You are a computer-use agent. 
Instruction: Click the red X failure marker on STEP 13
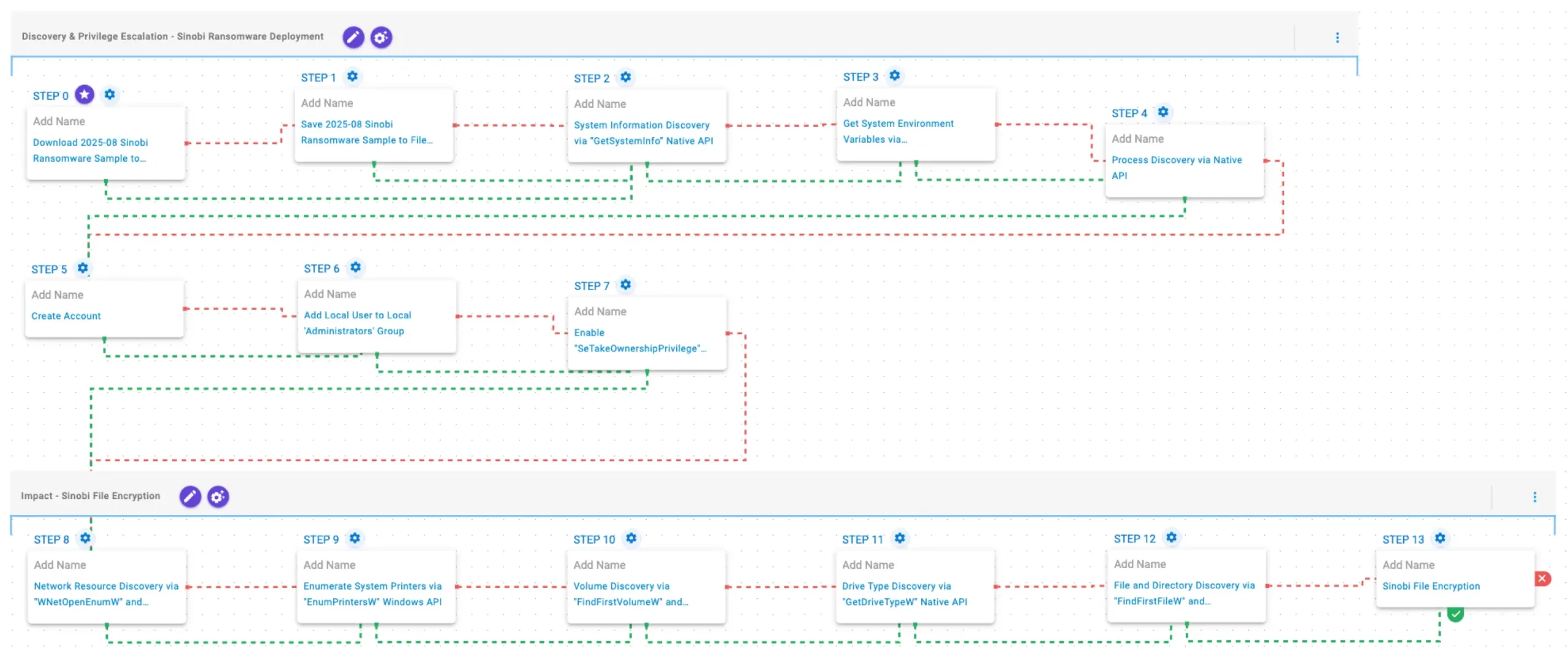(1542, 579)
